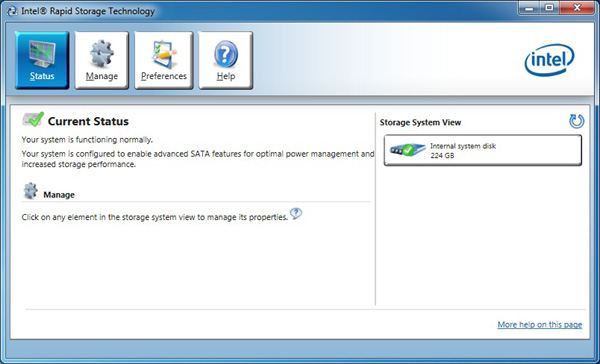The height and width of the screenshot is (364, 600).
Task: Click the Storage System View heading
Action: pyautogui.click(x=420, y=122)
